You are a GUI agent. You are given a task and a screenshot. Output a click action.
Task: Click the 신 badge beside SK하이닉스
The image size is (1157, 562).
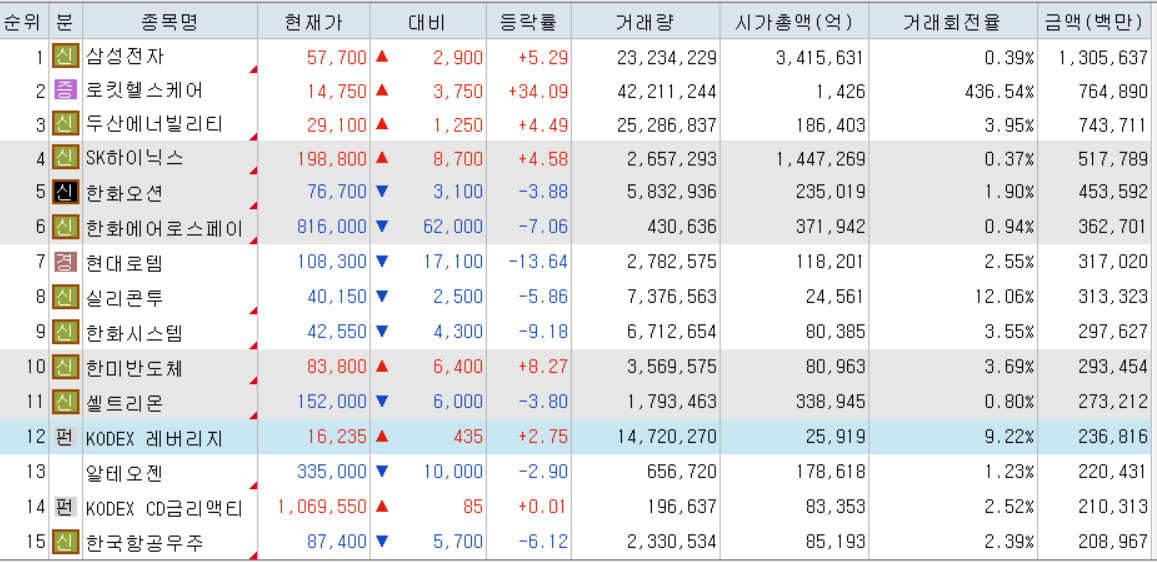(x=66, y=158)
